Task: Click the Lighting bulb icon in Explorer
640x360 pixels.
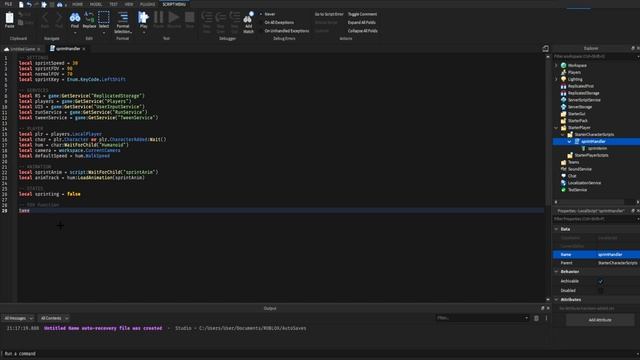Action: click(563, 79)
